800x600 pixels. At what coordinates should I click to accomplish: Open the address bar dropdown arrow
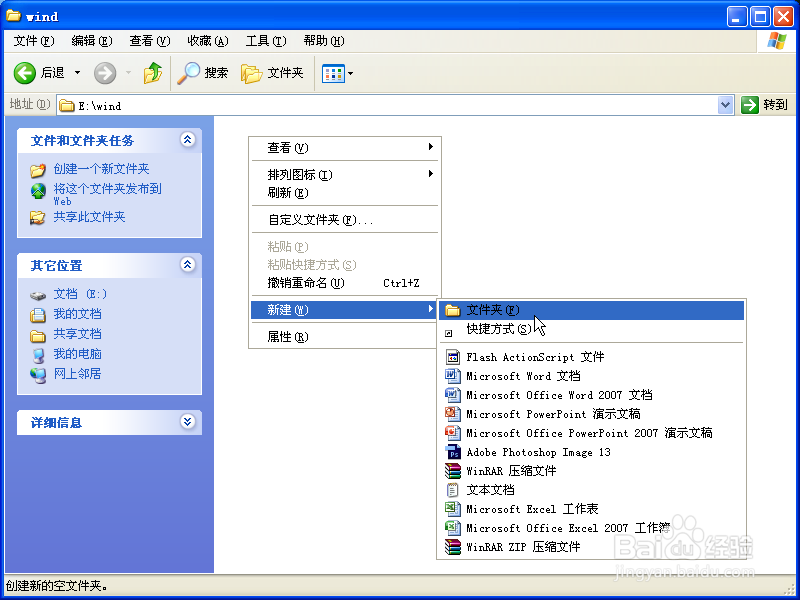725,106
